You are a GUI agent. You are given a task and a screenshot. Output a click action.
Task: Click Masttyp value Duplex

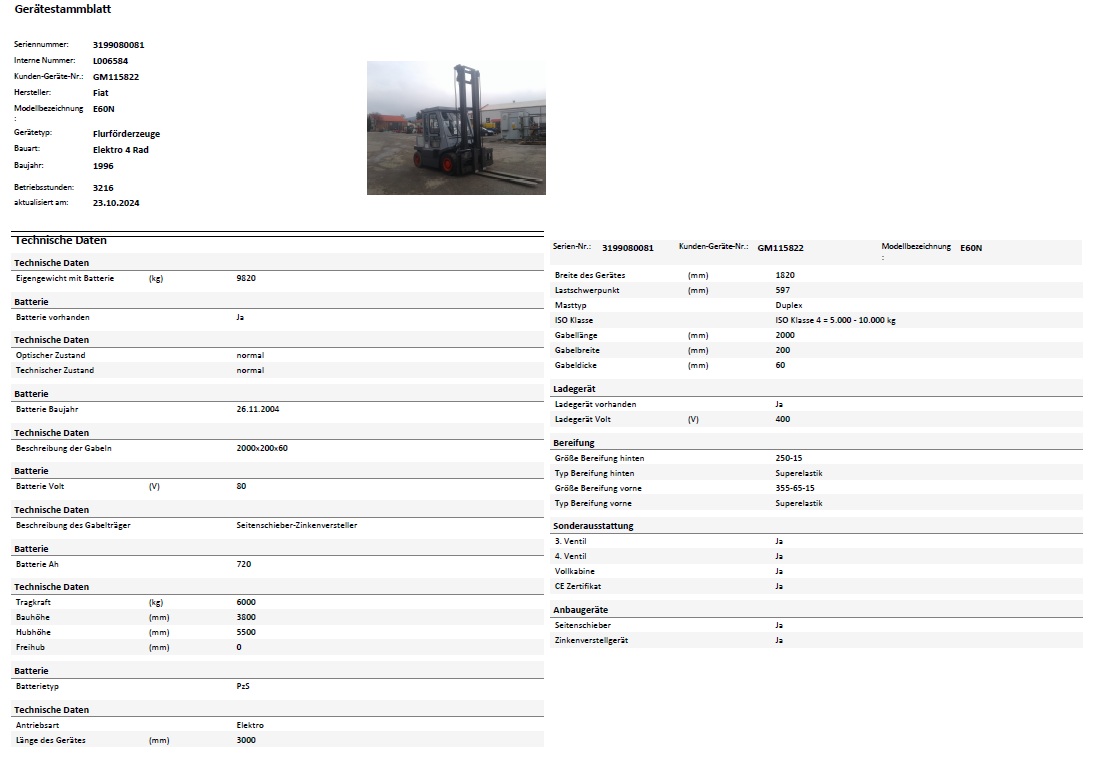[x=788, y=305]
